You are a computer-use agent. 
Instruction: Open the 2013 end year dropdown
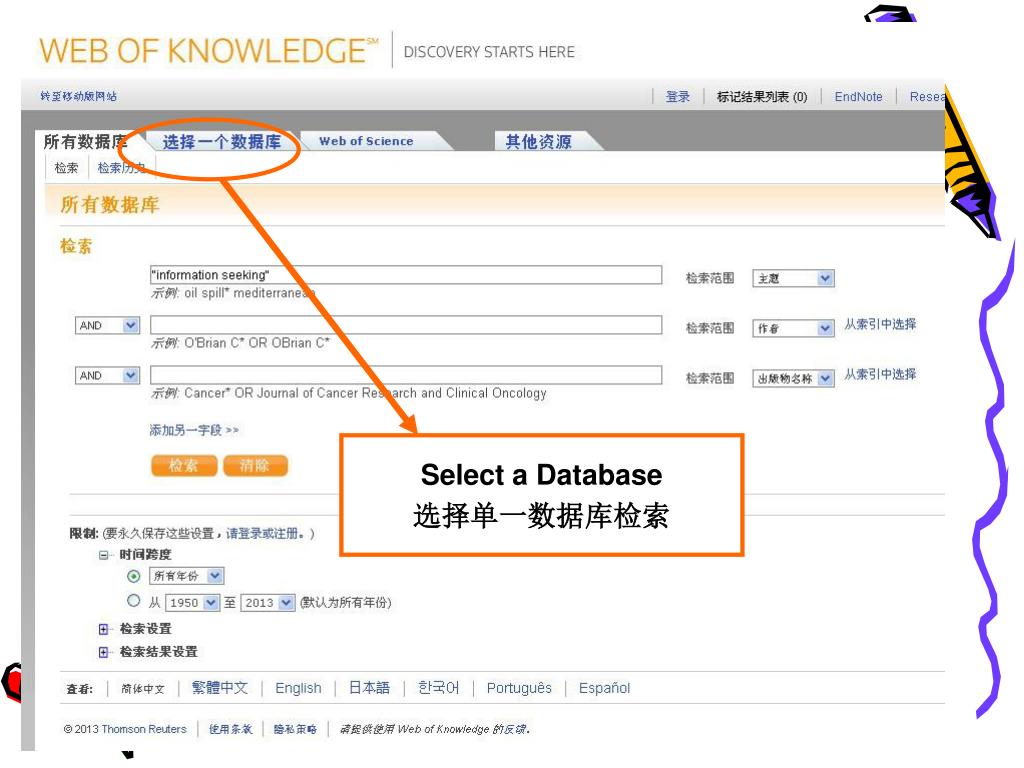(268, 603)
